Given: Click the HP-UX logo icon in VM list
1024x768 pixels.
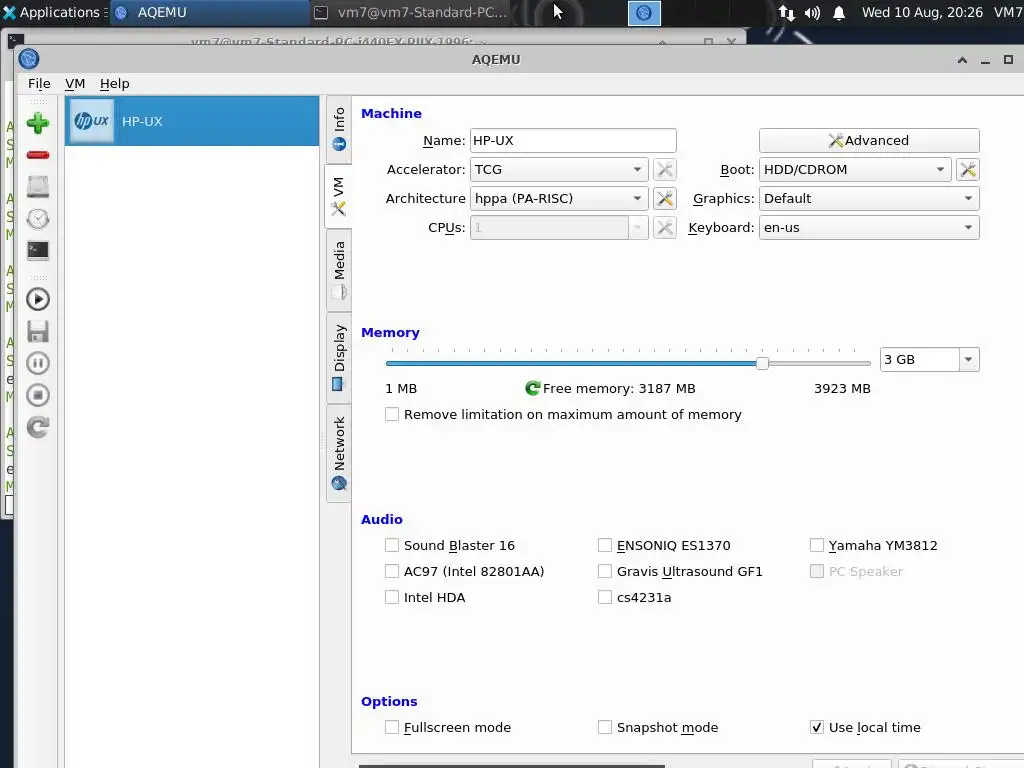Looking at the screenshot, I should pos(91,121).
